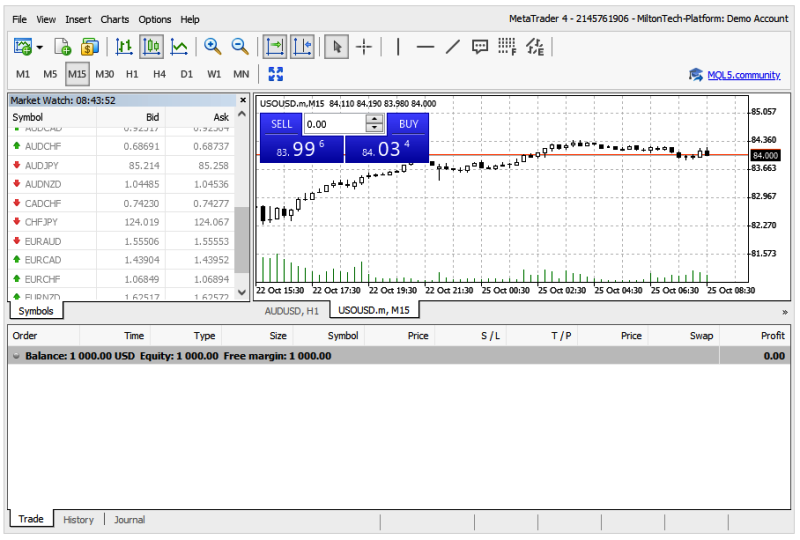Open the Options menu
This screenshot has width=800, height=540.
coord(155,19)
